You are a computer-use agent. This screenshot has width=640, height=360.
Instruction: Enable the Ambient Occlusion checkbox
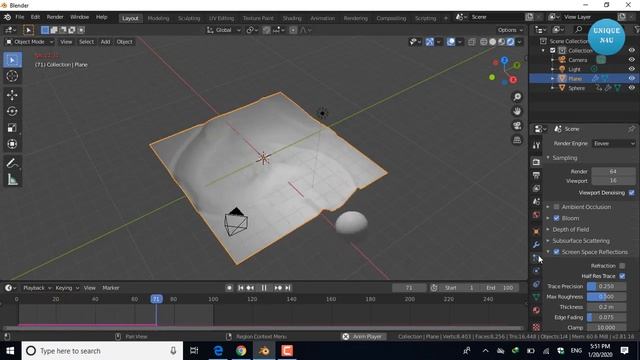556,207
